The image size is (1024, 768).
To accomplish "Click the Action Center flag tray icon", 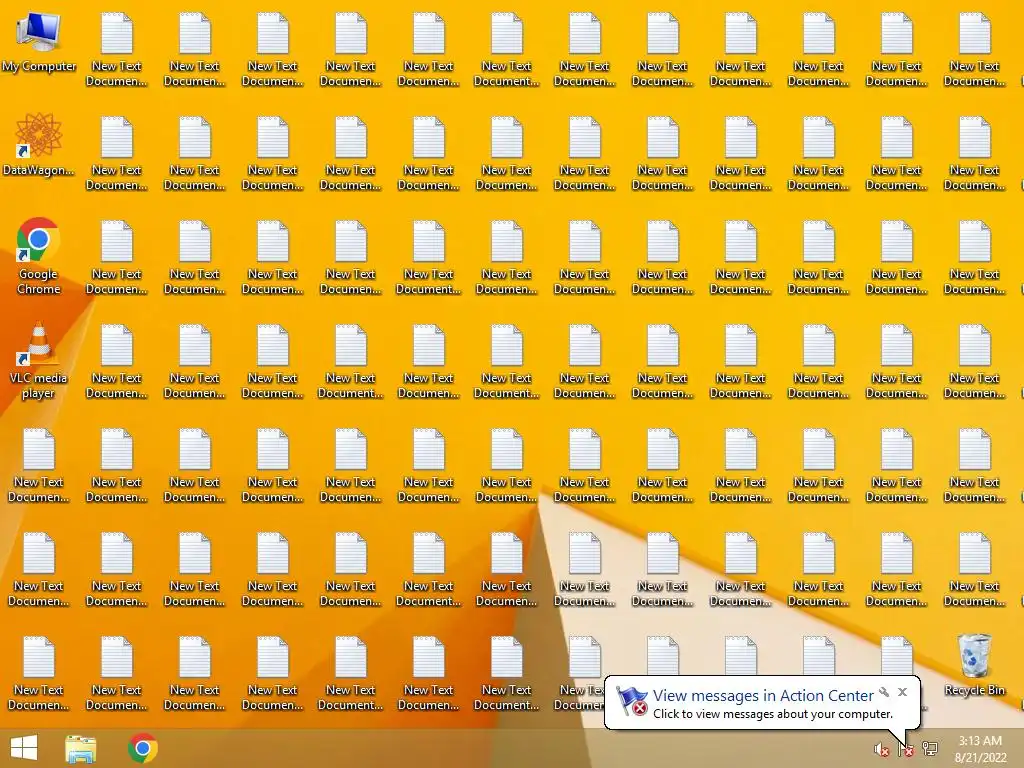I will 906,750.
